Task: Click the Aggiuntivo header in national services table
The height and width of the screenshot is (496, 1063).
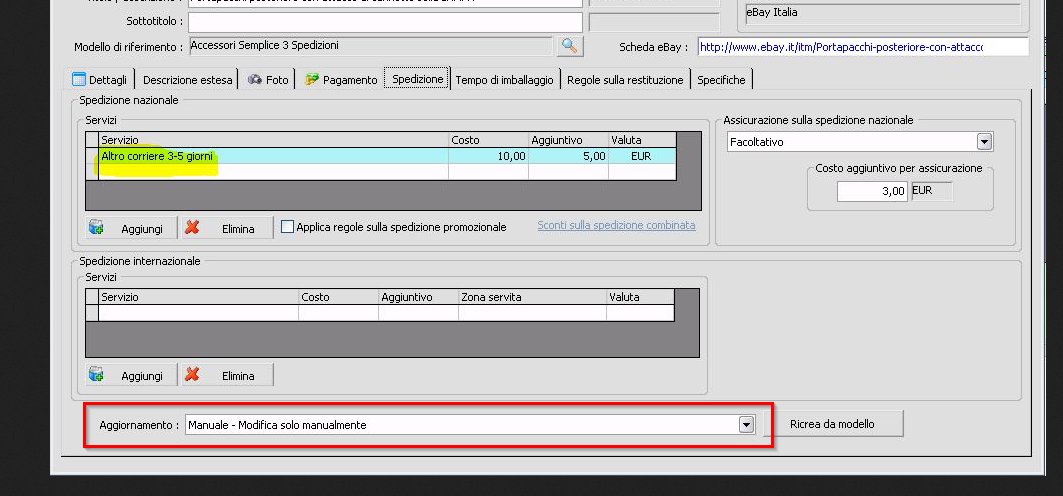Action: (568, 140)
